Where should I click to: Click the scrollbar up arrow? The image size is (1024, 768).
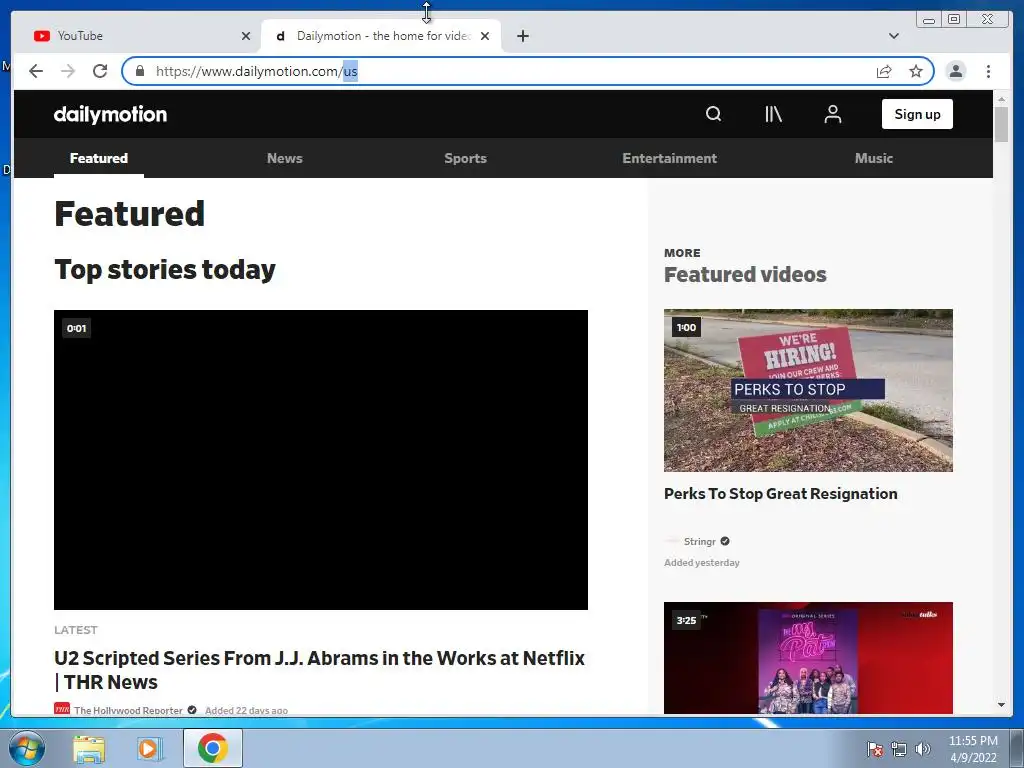point(1001,99)
